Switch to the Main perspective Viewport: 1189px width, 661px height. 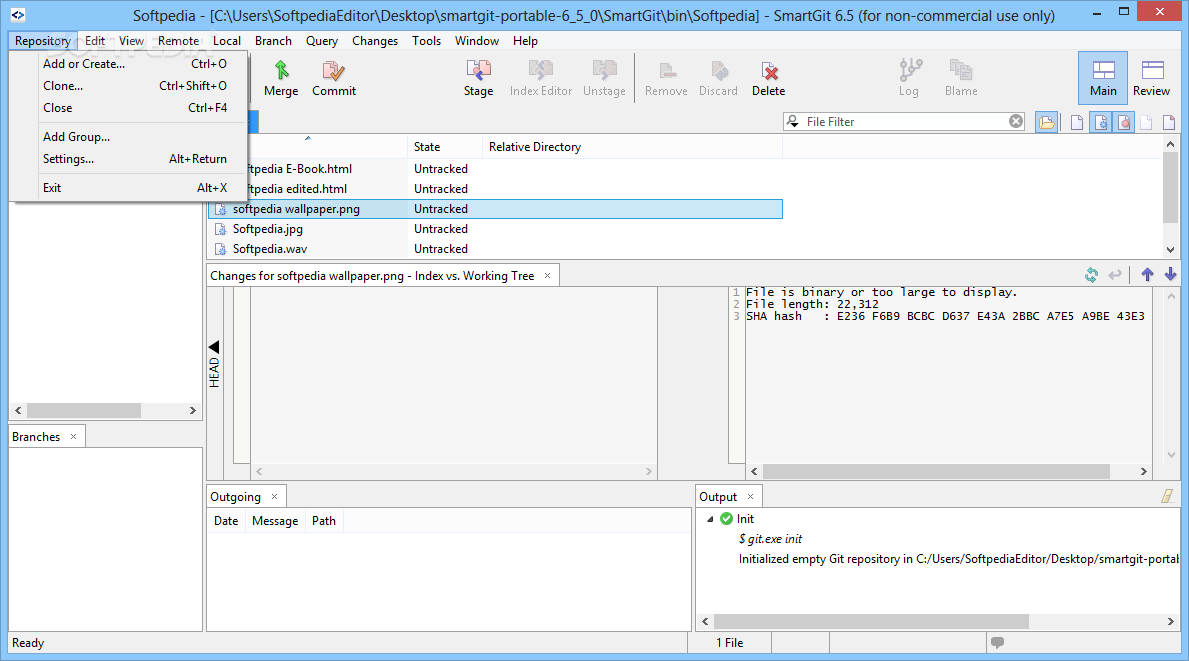(1103, 78)
